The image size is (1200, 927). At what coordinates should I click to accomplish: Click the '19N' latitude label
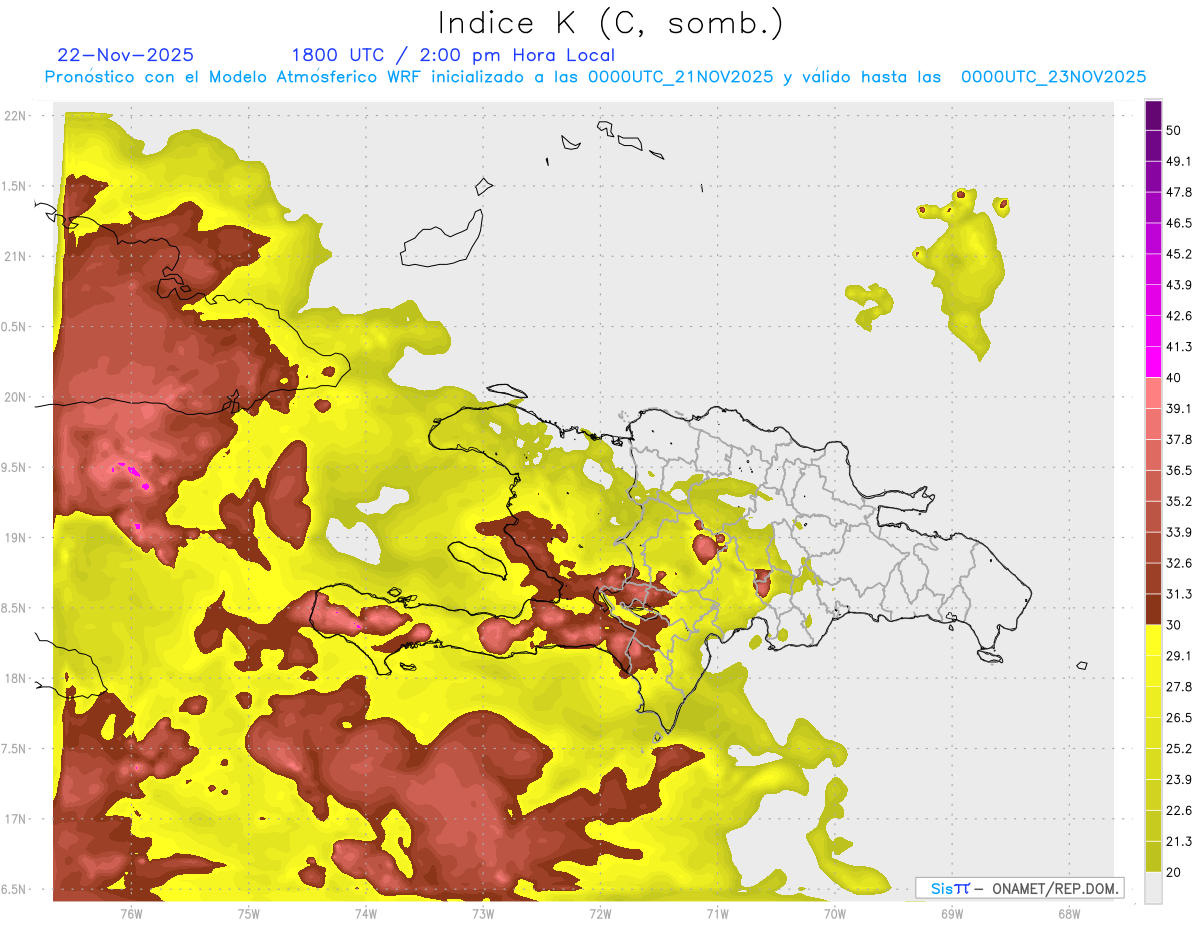(x=15, y=538)
